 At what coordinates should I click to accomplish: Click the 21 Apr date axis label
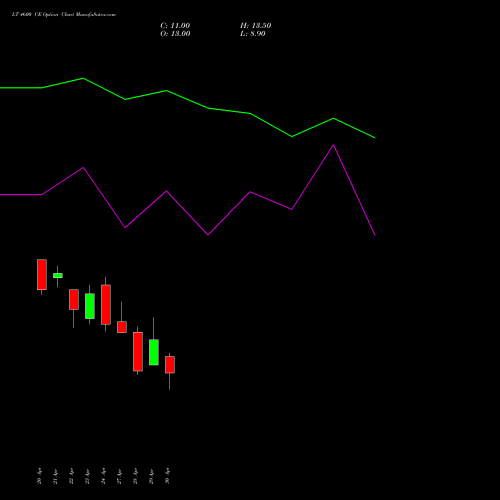tap(55, 476)
